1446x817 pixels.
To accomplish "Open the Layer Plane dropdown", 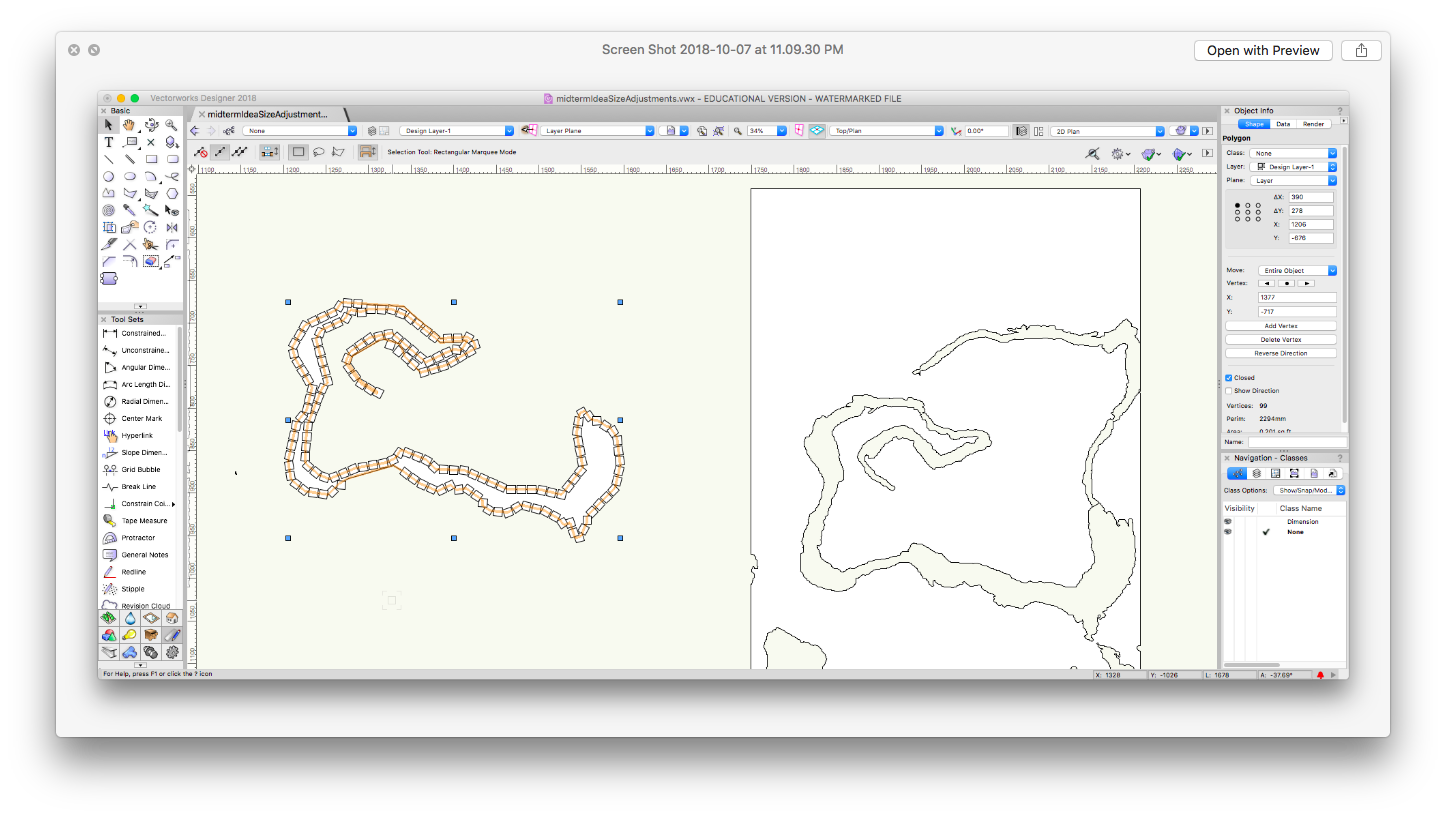I will coord(597,130).
